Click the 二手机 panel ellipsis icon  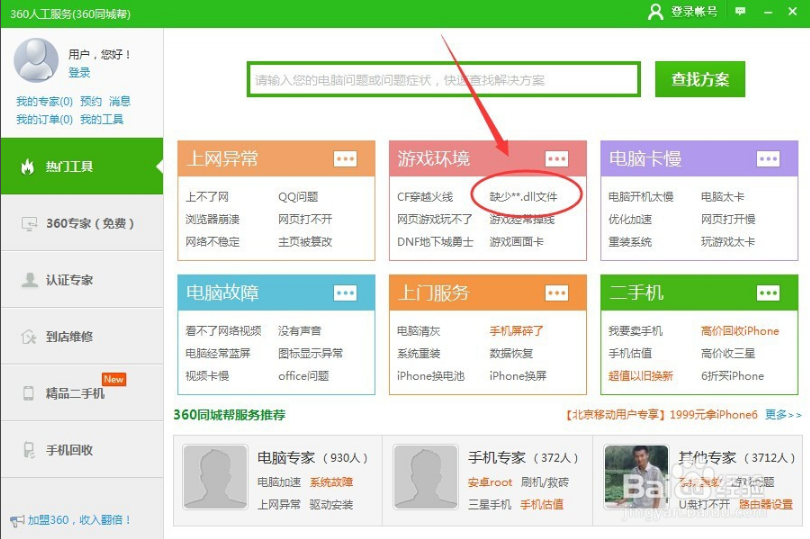click(768, 293)
